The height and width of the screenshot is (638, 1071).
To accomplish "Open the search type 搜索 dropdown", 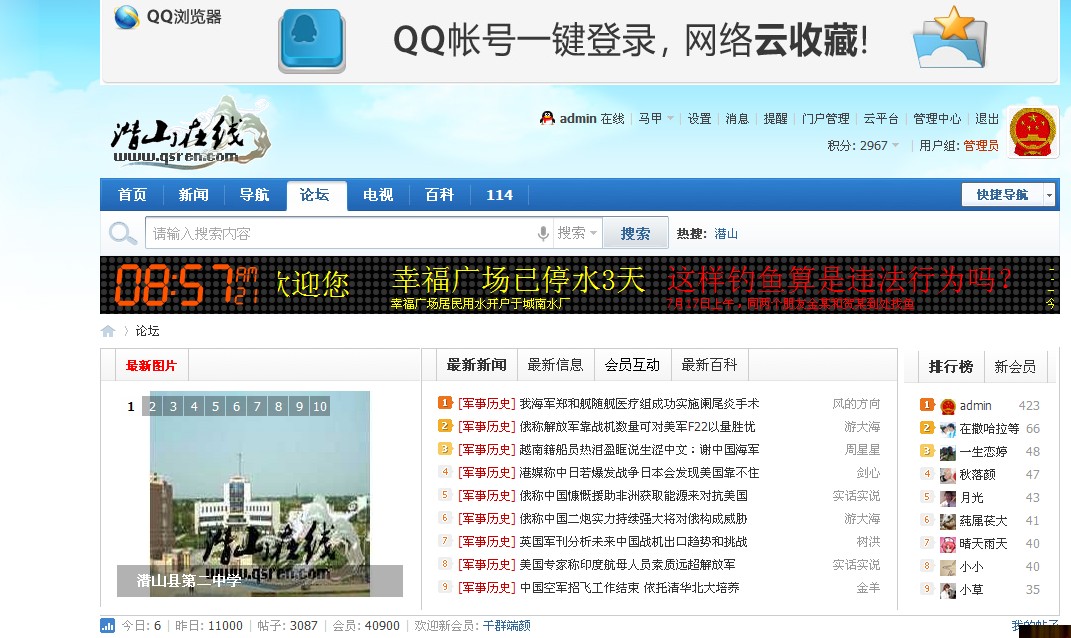I will (x=577, y=233).
